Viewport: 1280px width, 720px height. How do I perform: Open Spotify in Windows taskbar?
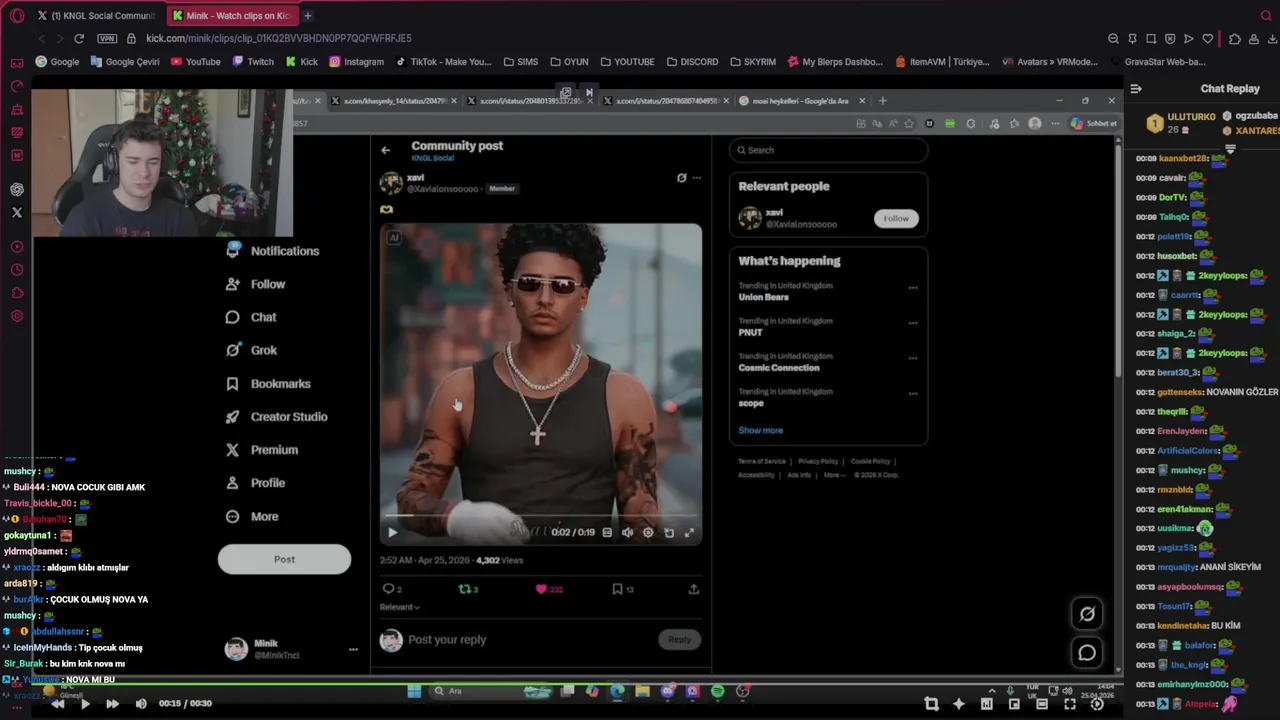[x=717, y=691]
